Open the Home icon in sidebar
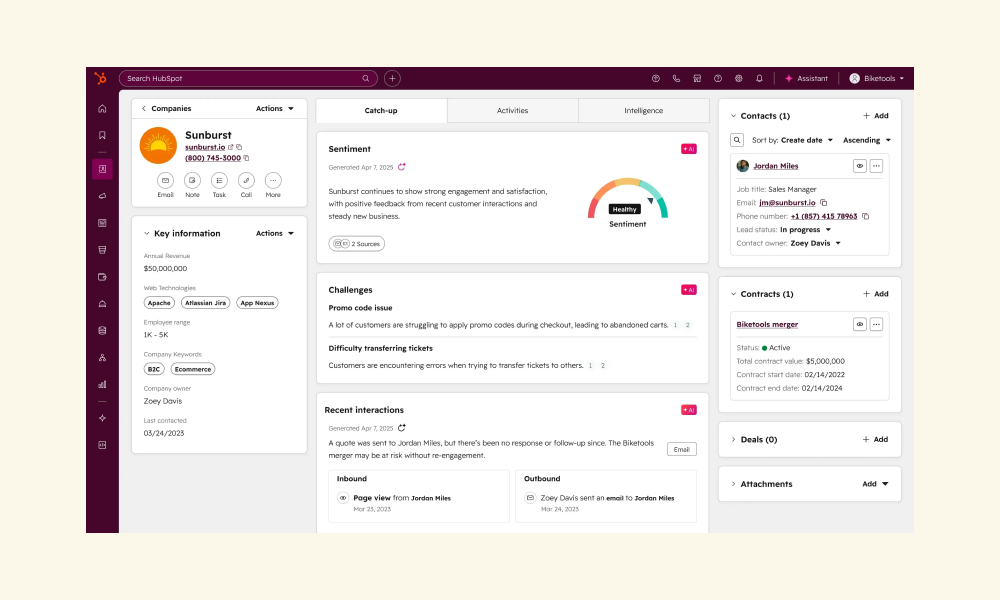Viewport: 1000px width, 600px height. pyautogui.click(x=102, y=109)
